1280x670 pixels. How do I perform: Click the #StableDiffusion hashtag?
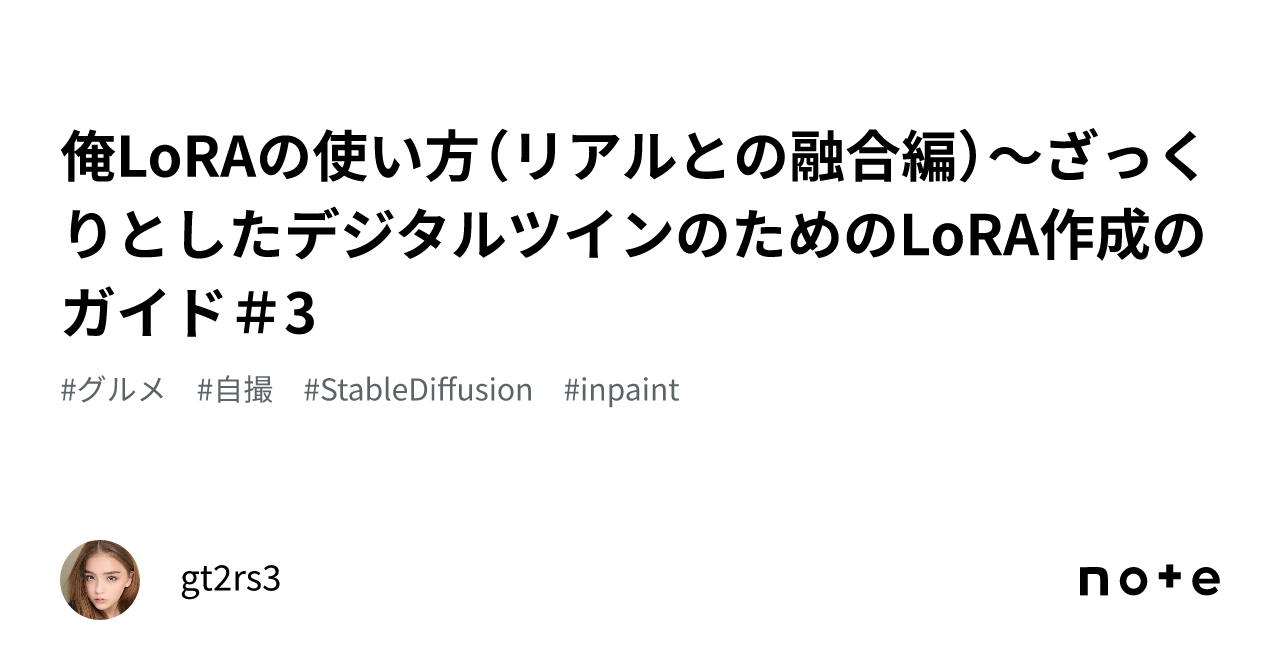[418, 390]
